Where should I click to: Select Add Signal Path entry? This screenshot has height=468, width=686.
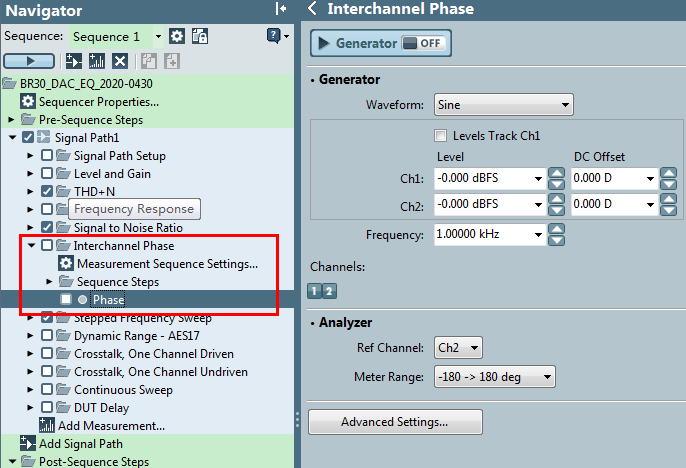click(x=81, y=444)
